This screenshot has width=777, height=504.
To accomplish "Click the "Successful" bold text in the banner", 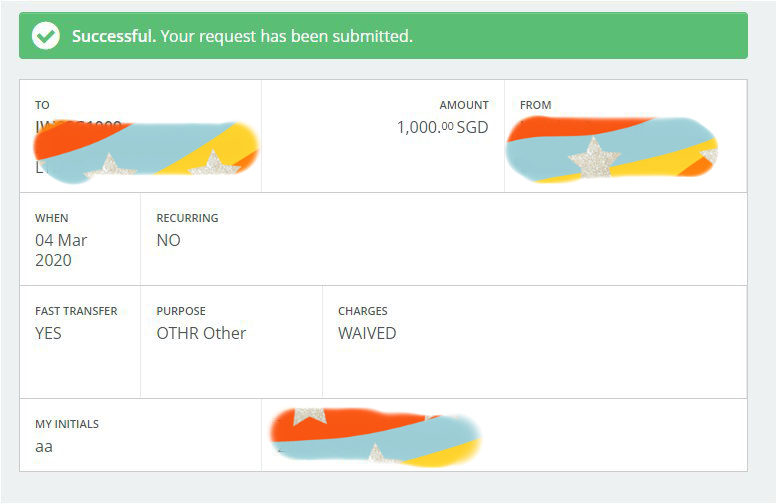I will [x=113, y=36].
